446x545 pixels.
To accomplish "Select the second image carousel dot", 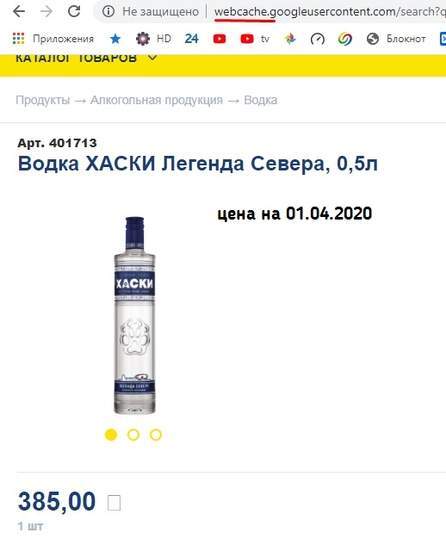I will pyautogui.click(x=133, y=434).
